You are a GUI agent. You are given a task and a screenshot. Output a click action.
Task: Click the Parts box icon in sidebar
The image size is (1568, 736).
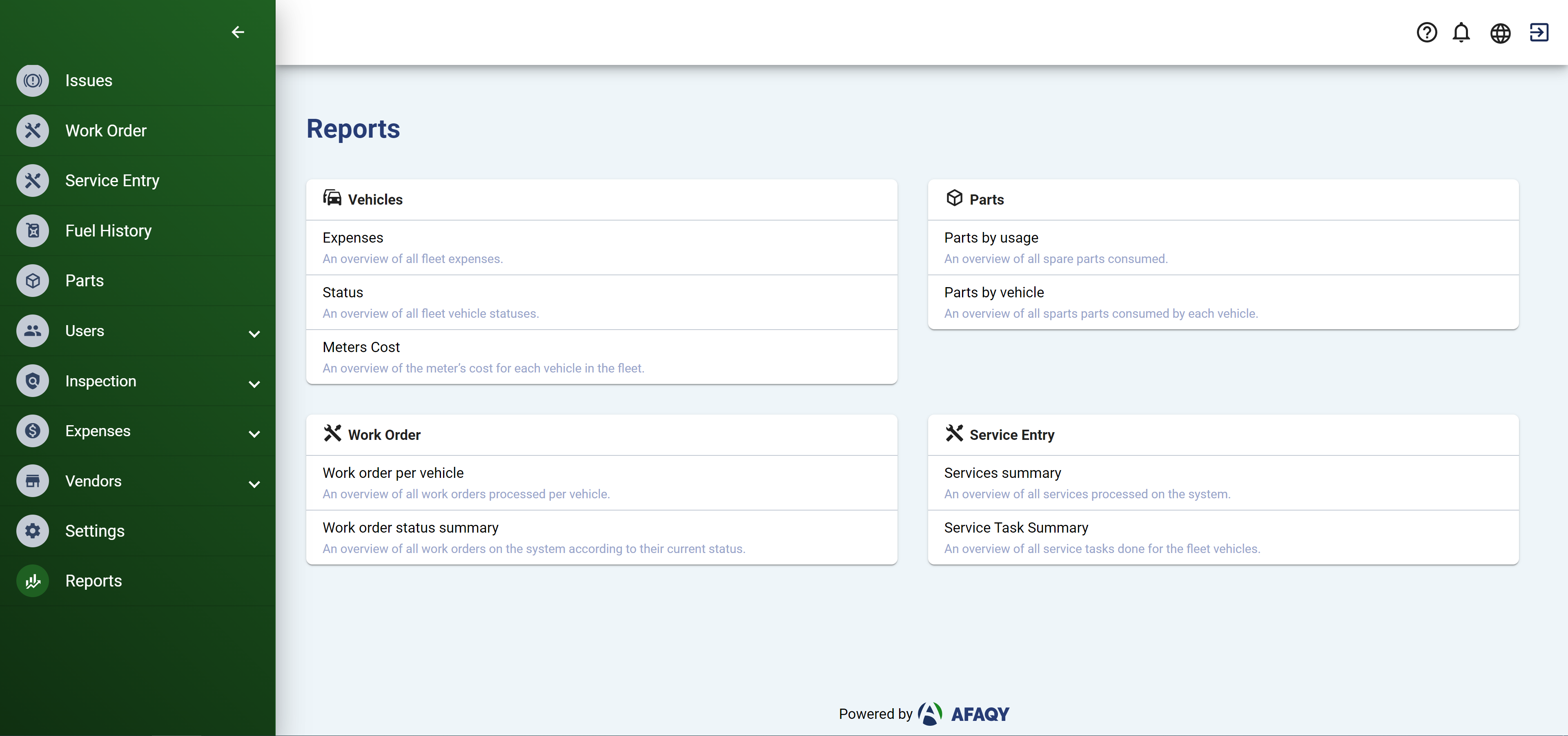[x=33, y=281]
